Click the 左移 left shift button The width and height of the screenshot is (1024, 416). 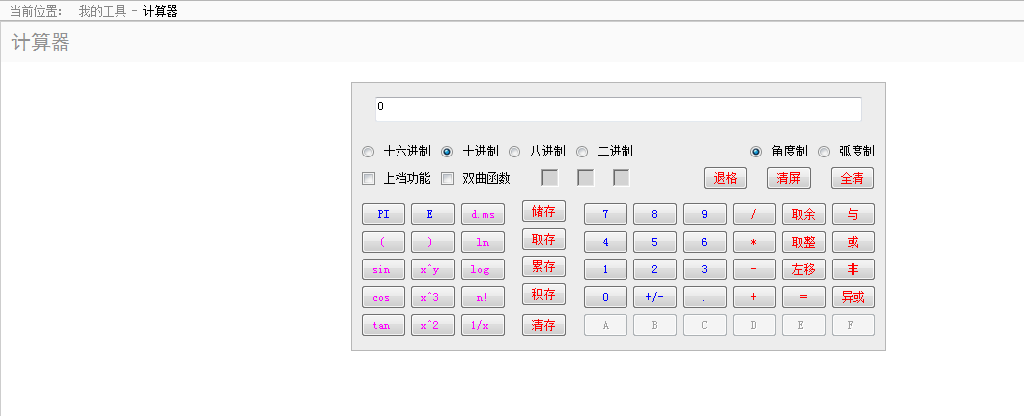(x=803, y=270)
